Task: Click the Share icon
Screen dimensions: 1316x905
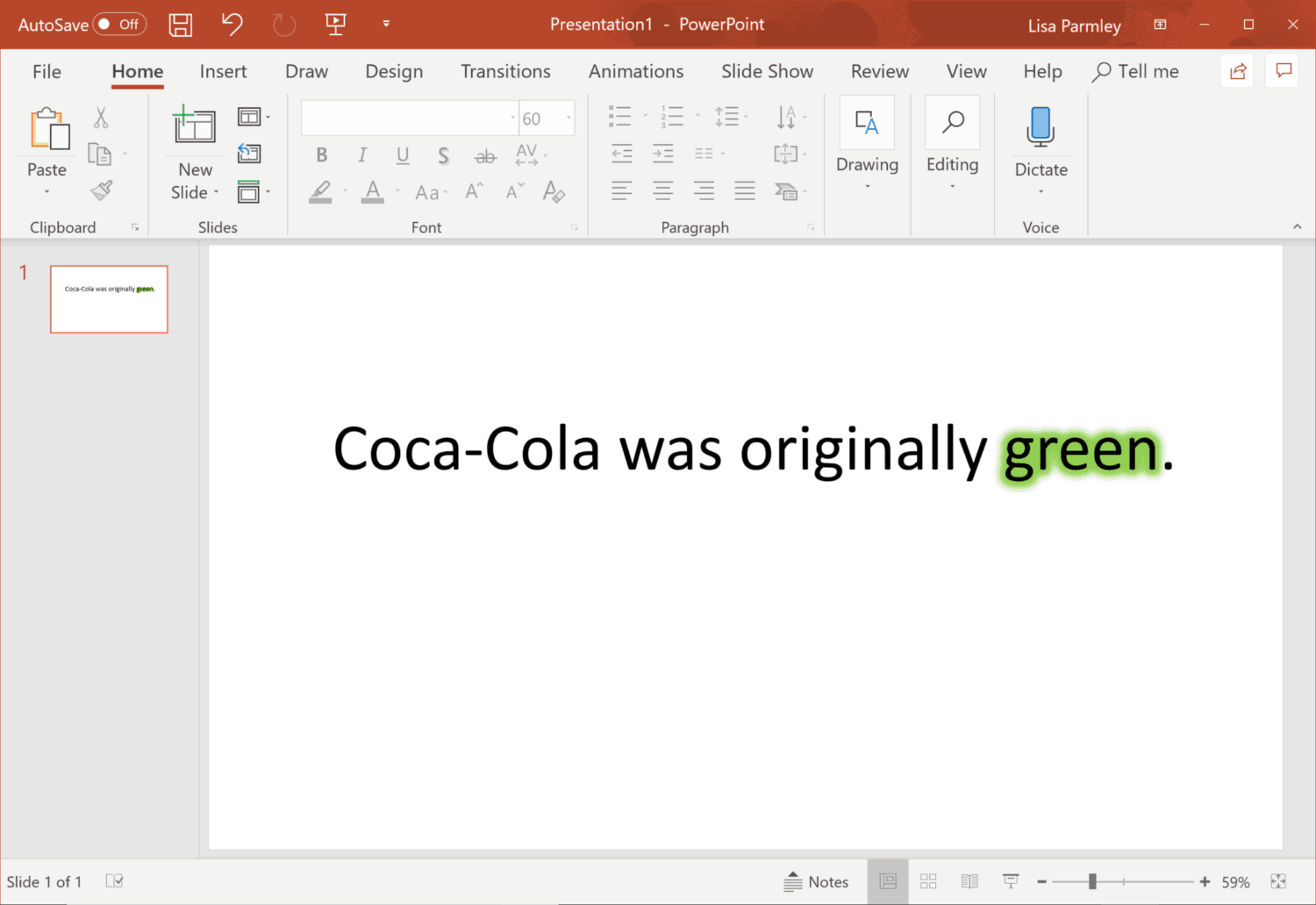Action: click(x=1238, y=71)
